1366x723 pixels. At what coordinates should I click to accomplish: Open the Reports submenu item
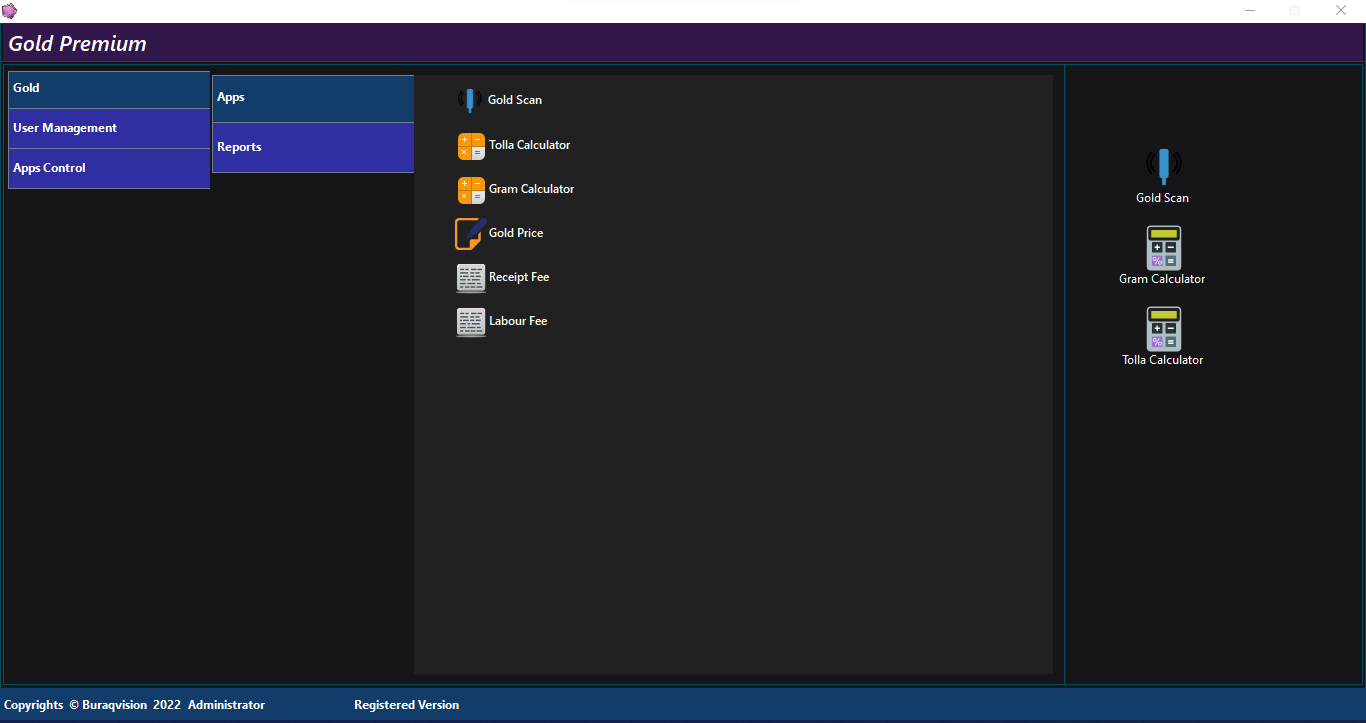tap(313, 148)
